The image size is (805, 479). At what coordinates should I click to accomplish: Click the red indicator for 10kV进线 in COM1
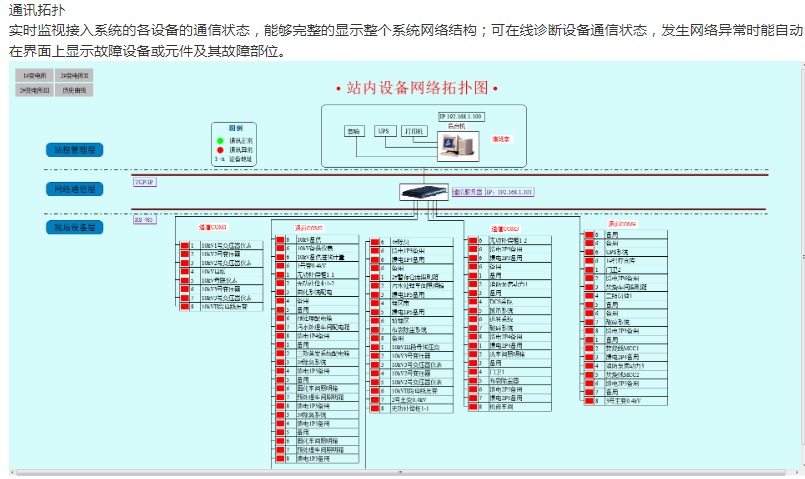click(185, 272)
